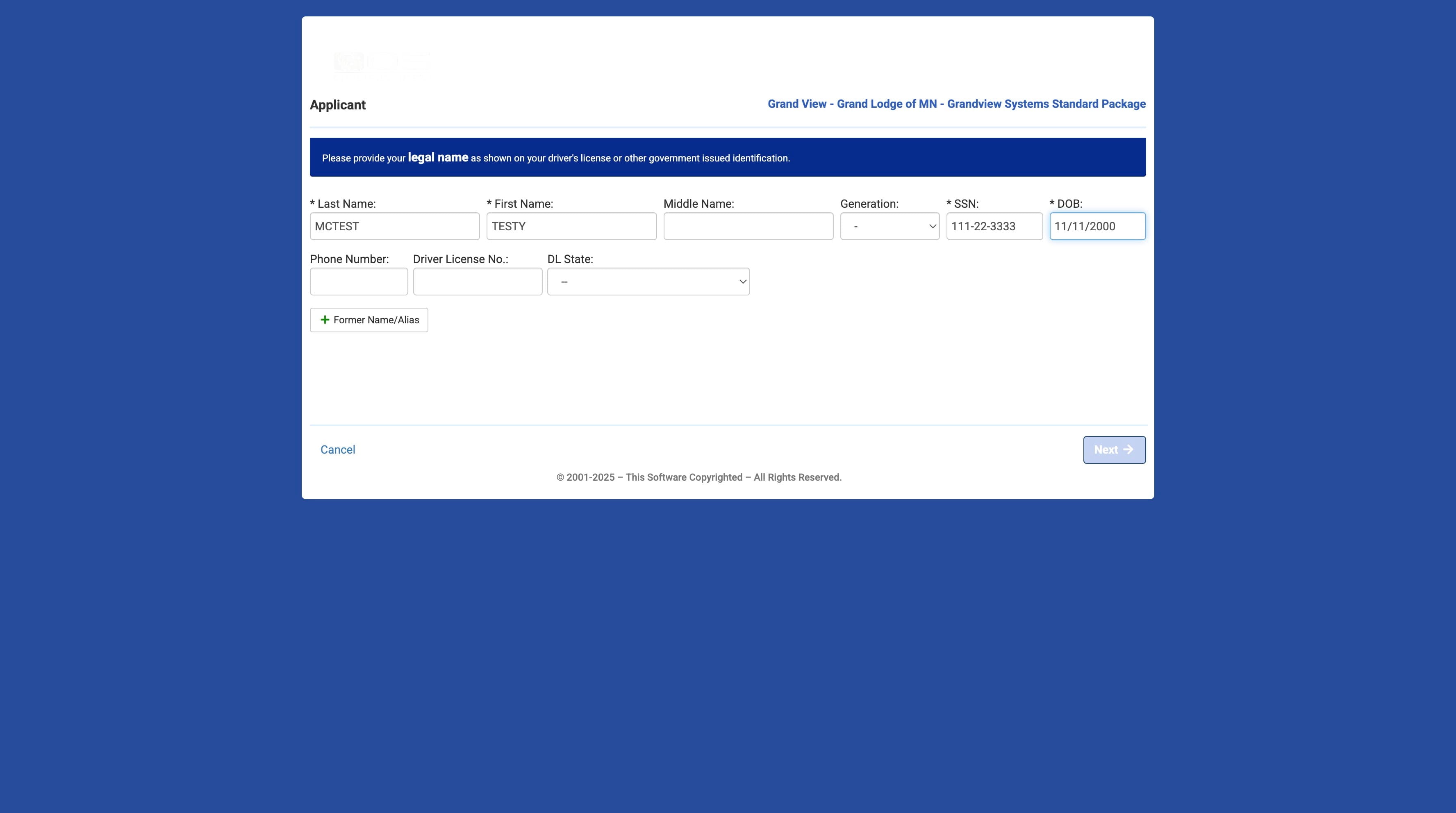The image size is (1456, 813).
Task: Click the '* DOB:' label
Action: pos(1066,204)
